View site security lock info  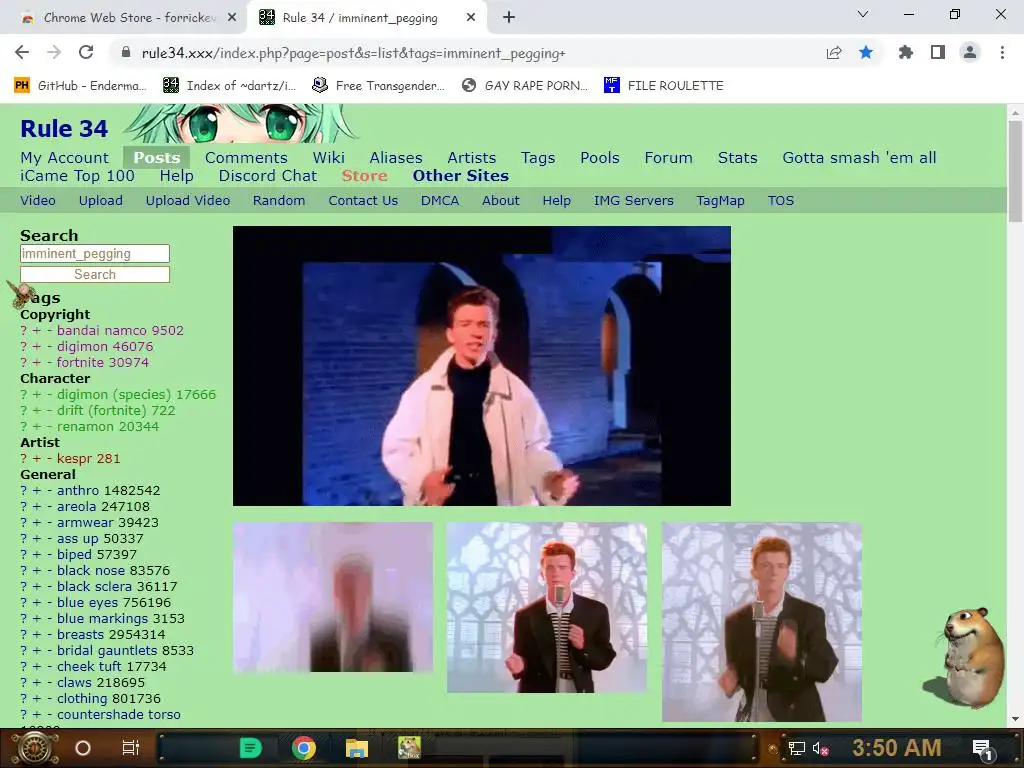coord(126,53)
